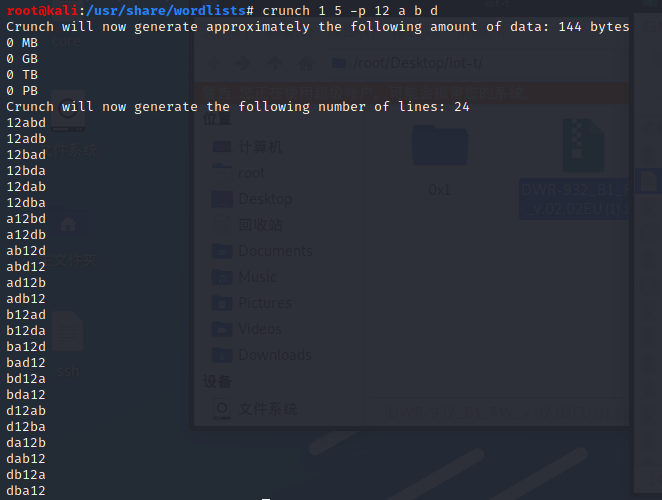Click terminal output line a12bd
The width and height of the screenshot is (662, 500).
pyautogui.click(x=26, y=219)
